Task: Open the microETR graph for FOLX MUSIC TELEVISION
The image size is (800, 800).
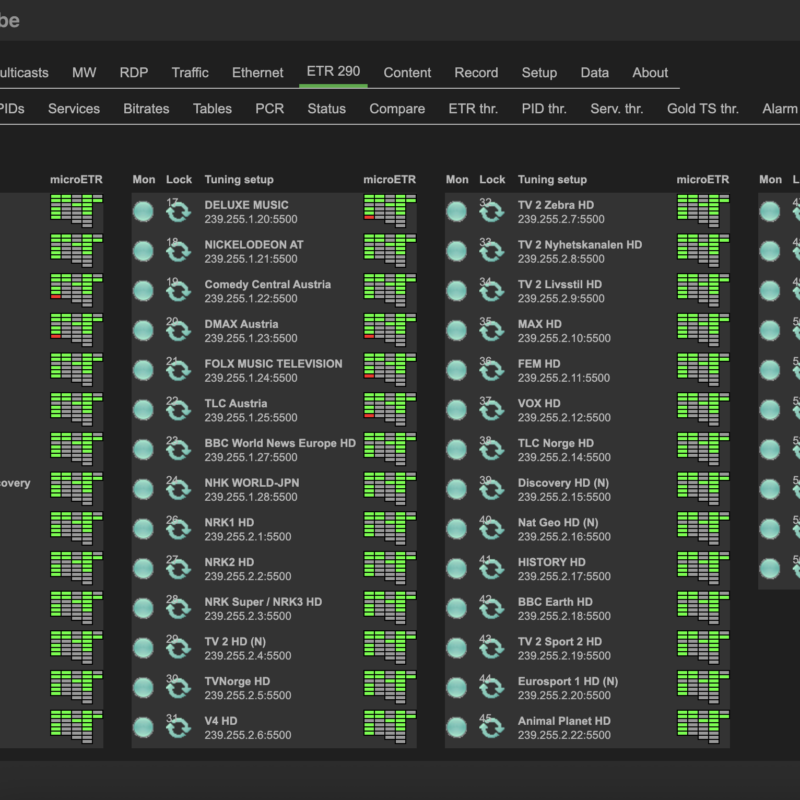Action: pos(390,369)
